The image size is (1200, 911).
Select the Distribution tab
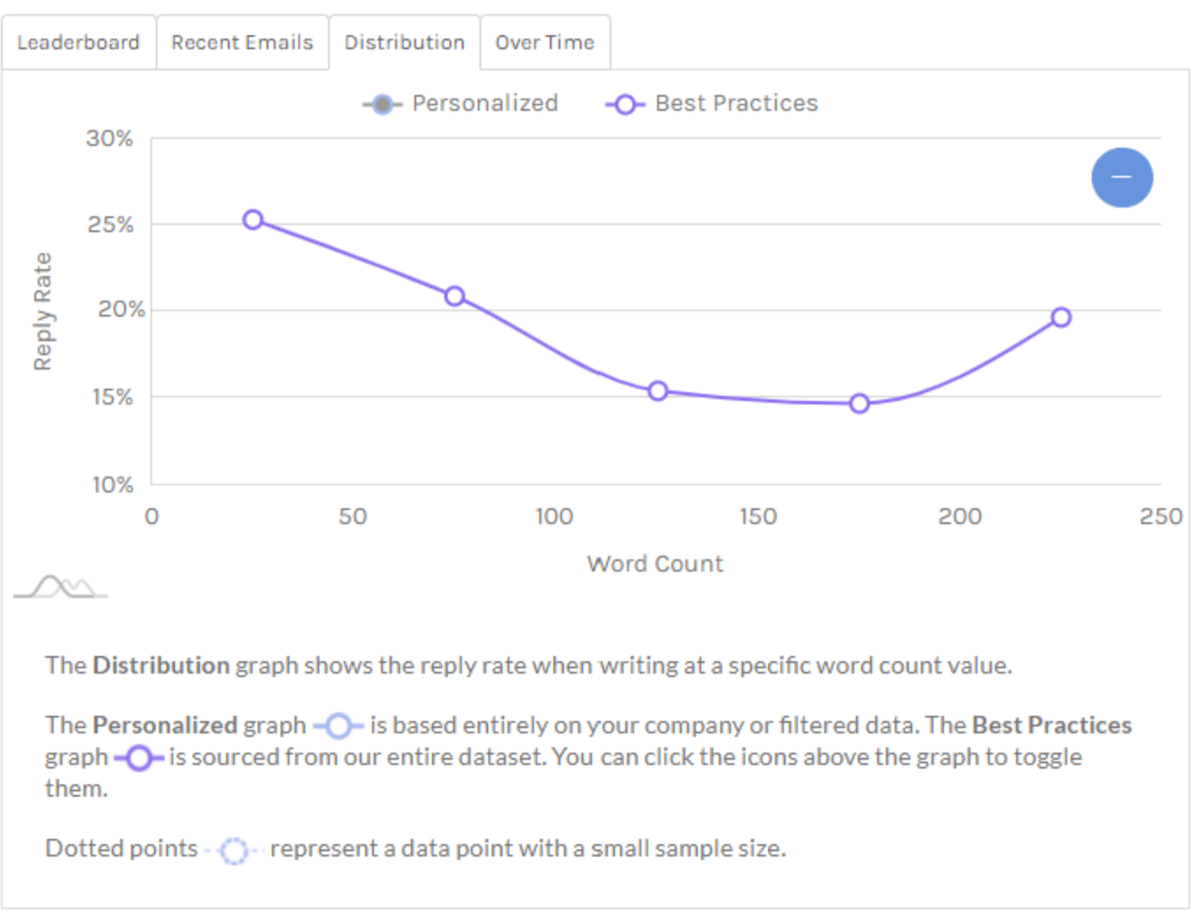pyautogui.click(x=405, y=42)
